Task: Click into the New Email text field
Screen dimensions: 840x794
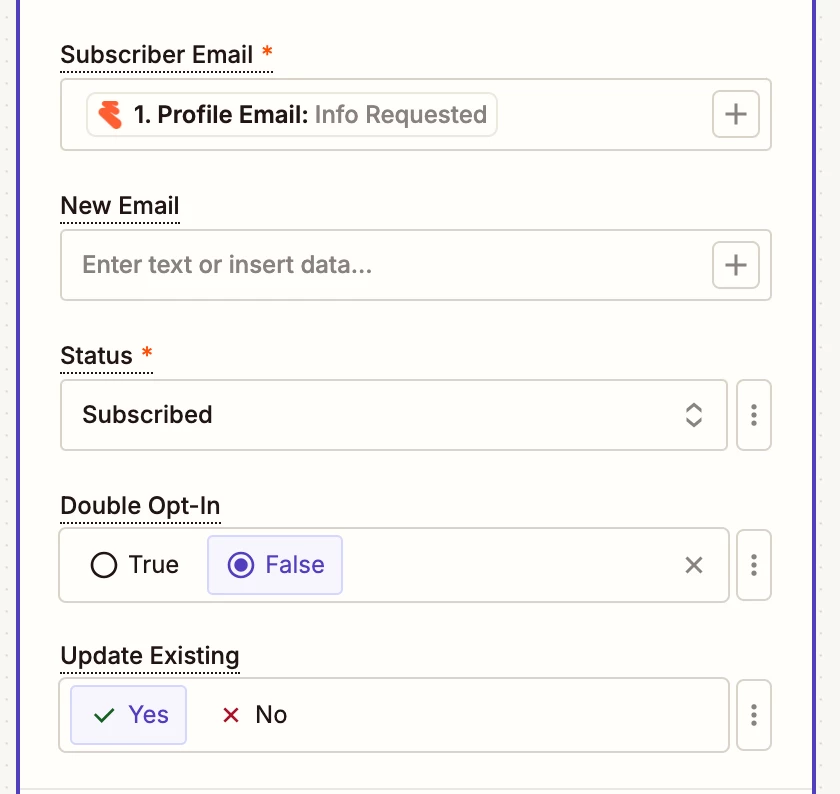Action: 386,265
